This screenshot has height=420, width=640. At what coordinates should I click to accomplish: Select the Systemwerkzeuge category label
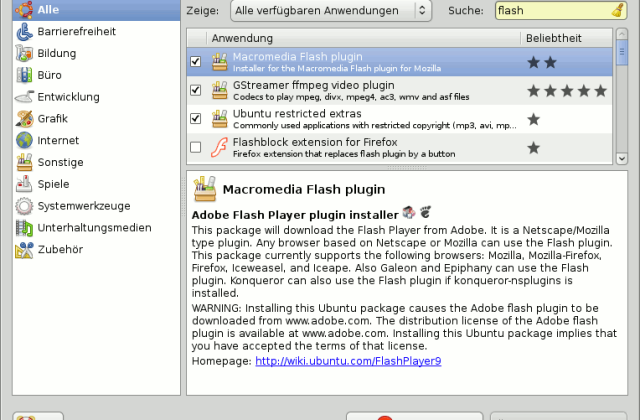[84, 206]
